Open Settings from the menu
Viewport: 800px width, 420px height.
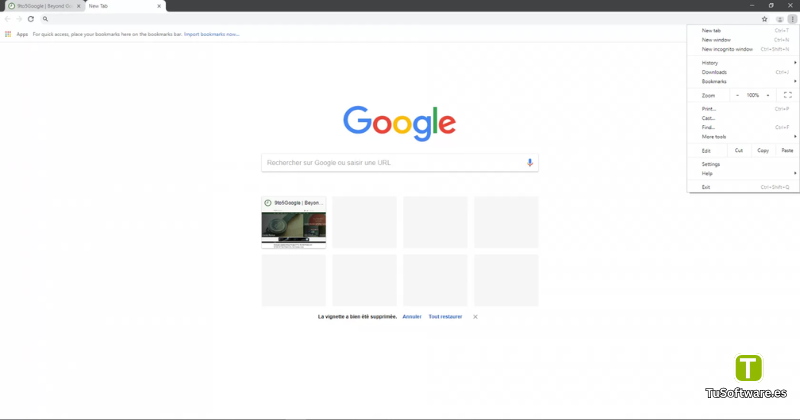743,164
